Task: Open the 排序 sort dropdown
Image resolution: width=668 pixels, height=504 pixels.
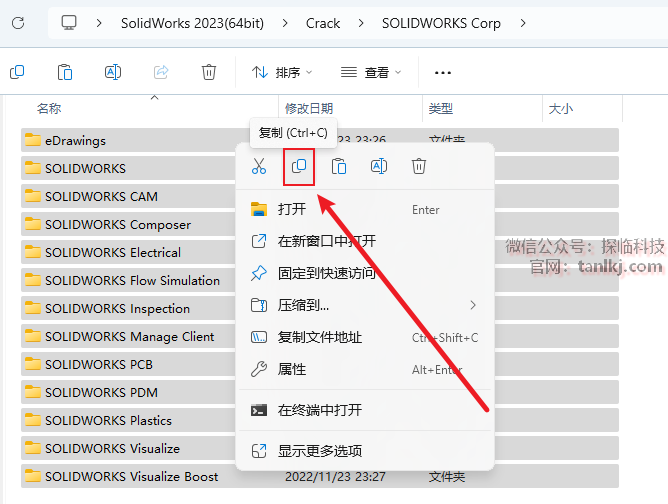Action: (282, 72)
